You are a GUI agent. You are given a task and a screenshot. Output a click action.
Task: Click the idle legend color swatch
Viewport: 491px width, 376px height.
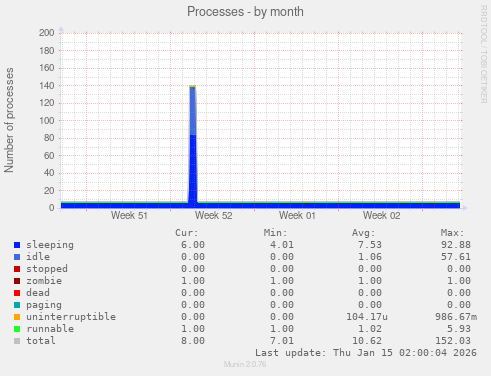17,257
